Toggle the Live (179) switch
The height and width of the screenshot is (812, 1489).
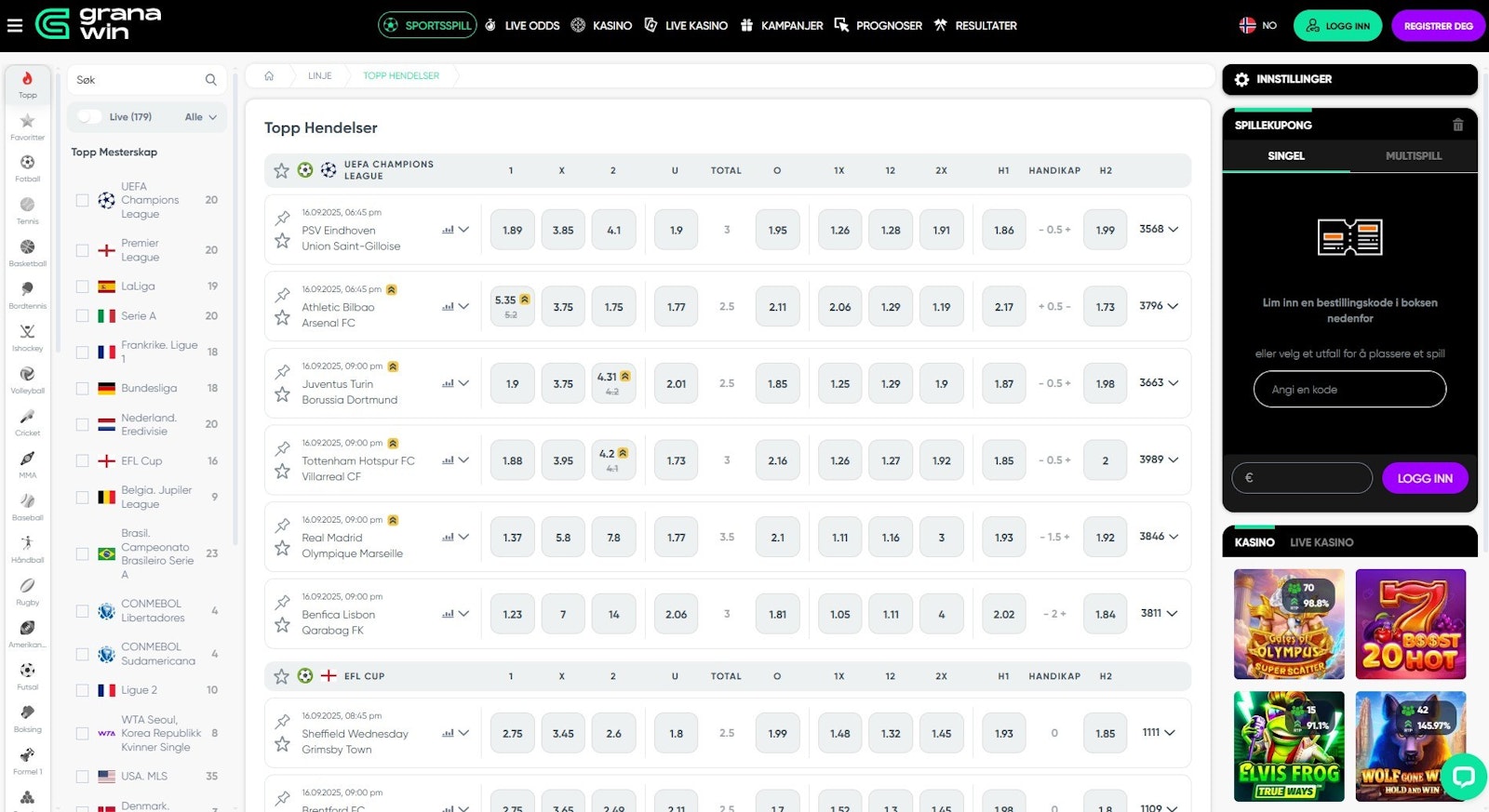(x=89, y=117)
